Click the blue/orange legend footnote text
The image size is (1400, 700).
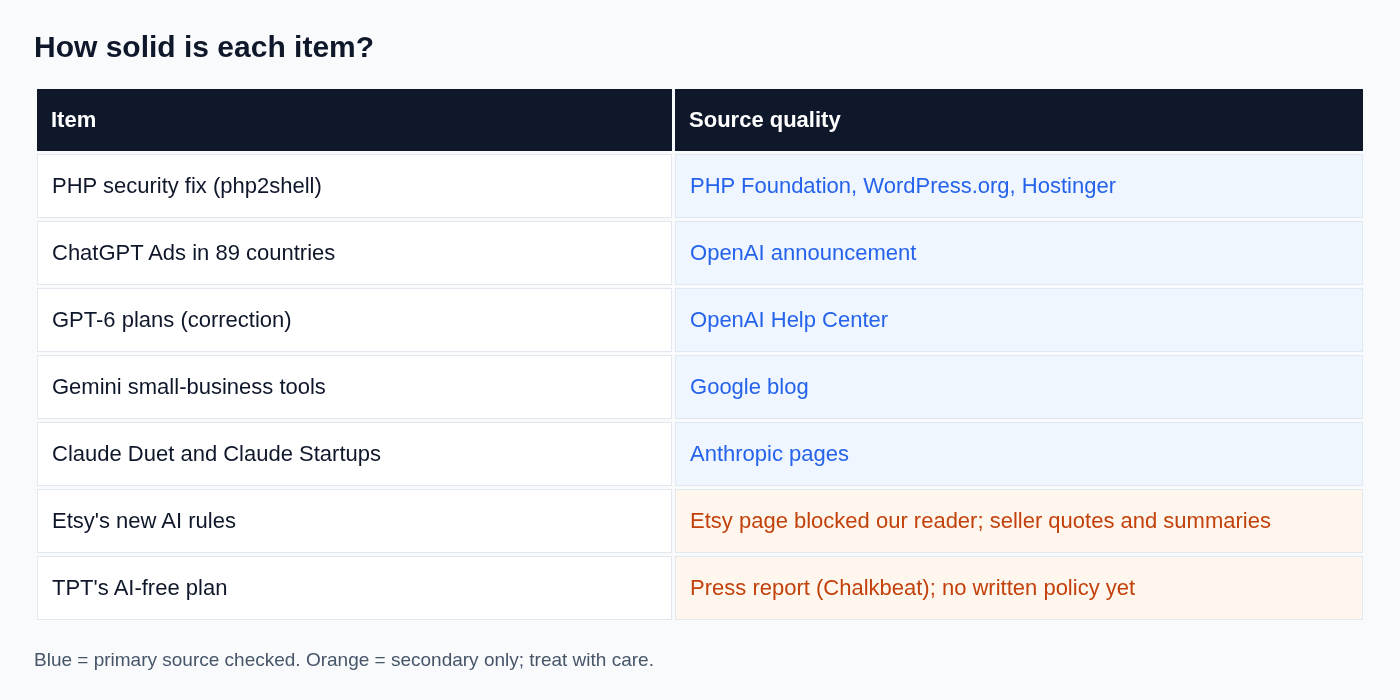pos(344,660)
